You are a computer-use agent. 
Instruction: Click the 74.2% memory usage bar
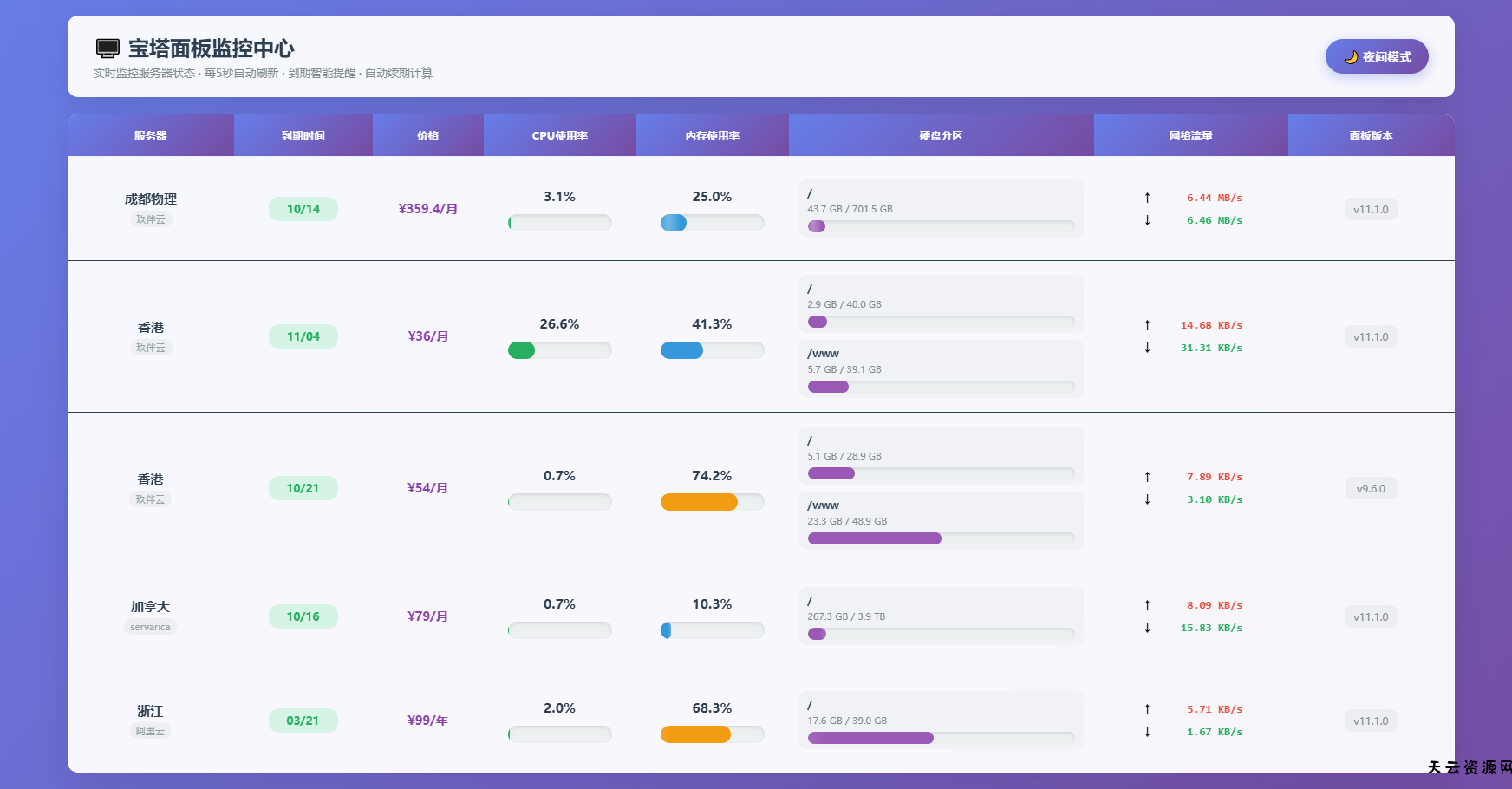(712, 502)
